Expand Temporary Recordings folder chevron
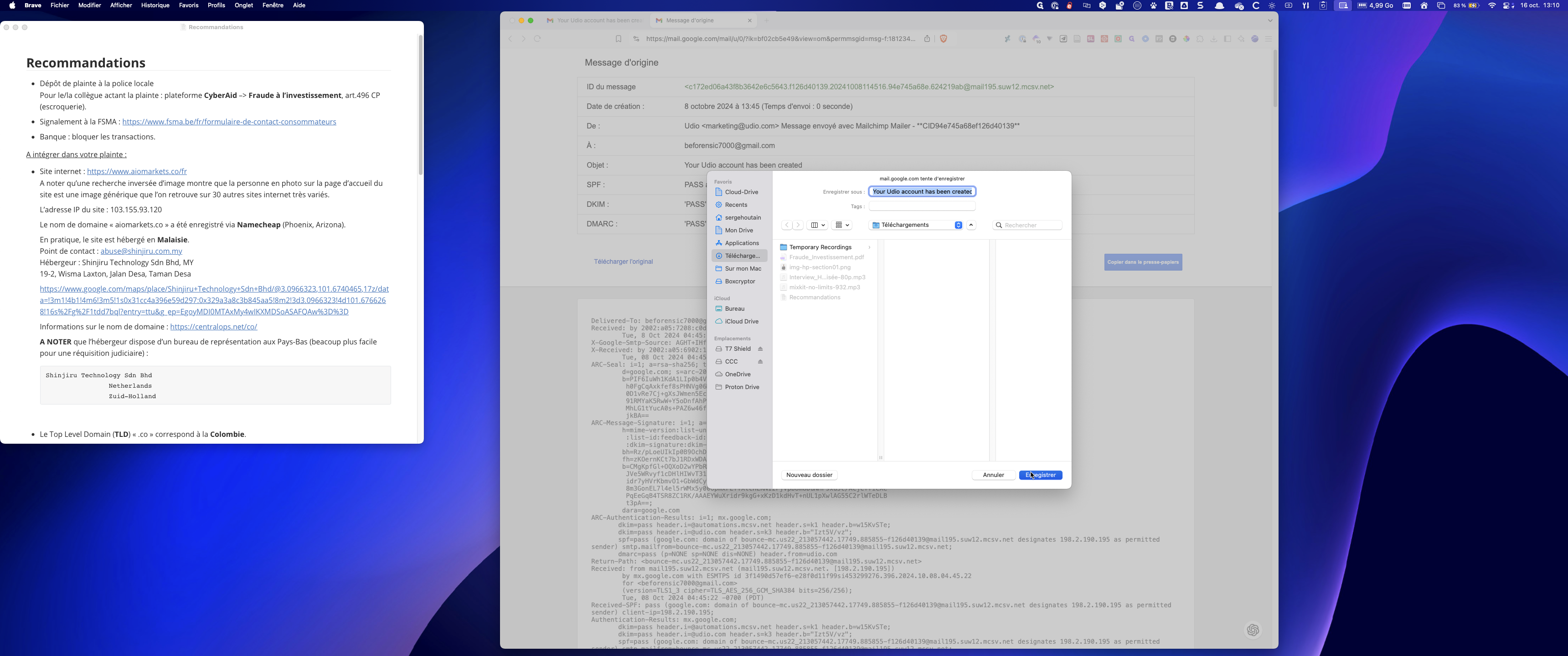This screenshot has height=656, width=1568. [869, 247]
